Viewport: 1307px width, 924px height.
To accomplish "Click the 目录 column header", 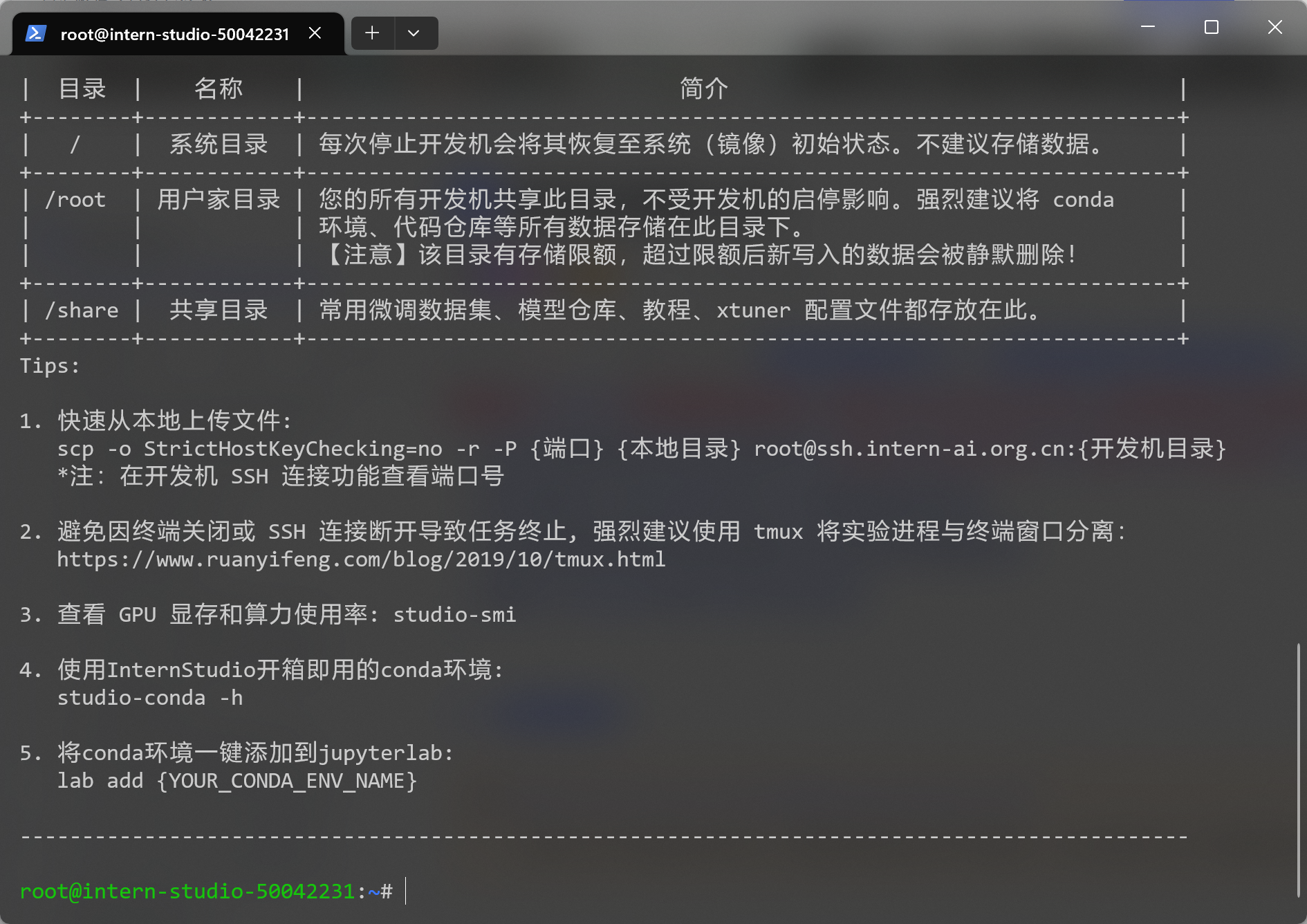I will (x=82, y=89).
